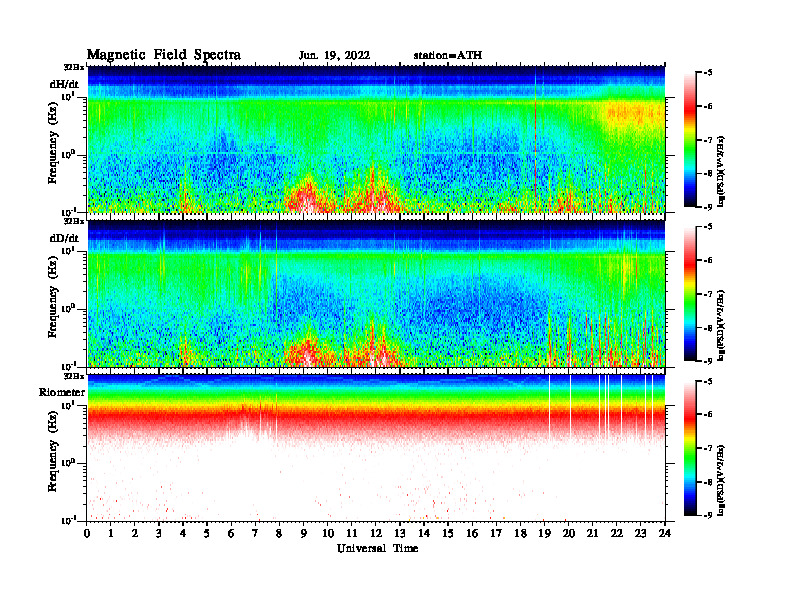792x612 pixels.
Task: Click hour 13 tick label on time axis
Action: pos(400,533)
